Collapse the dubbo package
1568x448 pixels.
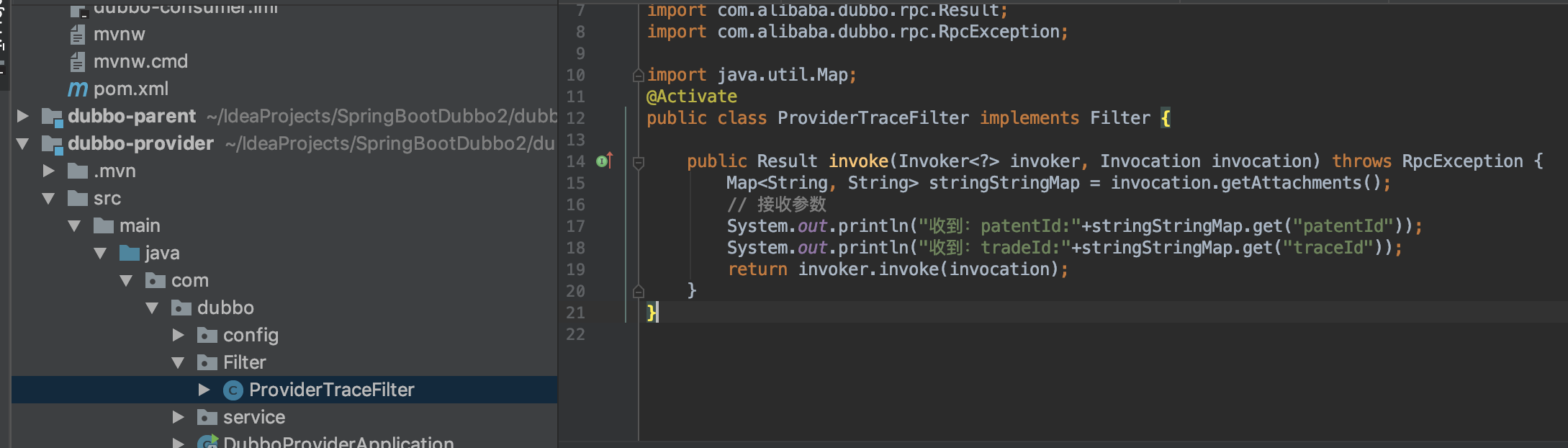(x=152, y=308)
